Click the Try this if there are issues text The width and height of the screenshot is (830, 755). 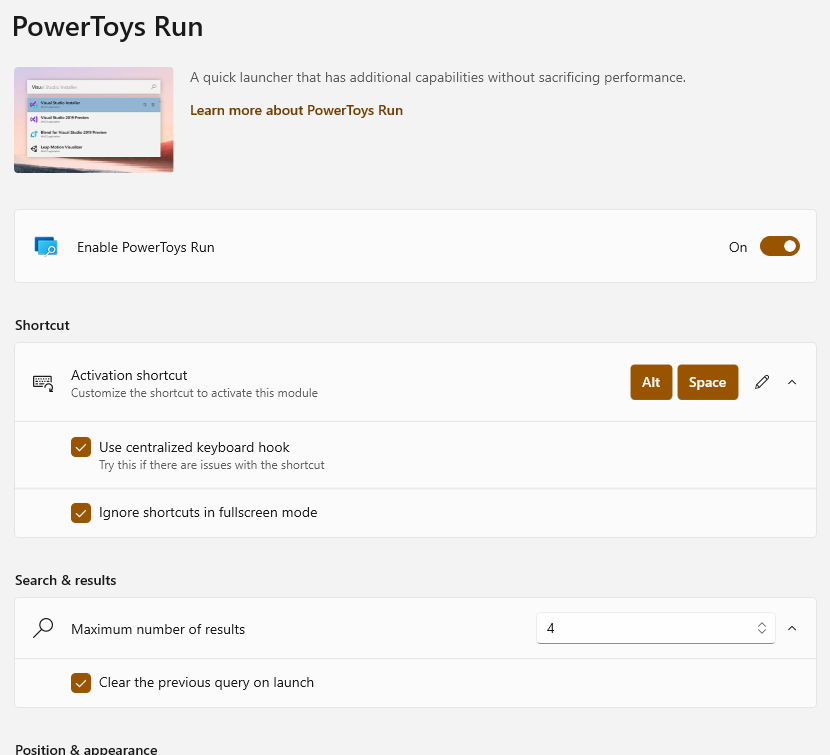tap(212, 465)
